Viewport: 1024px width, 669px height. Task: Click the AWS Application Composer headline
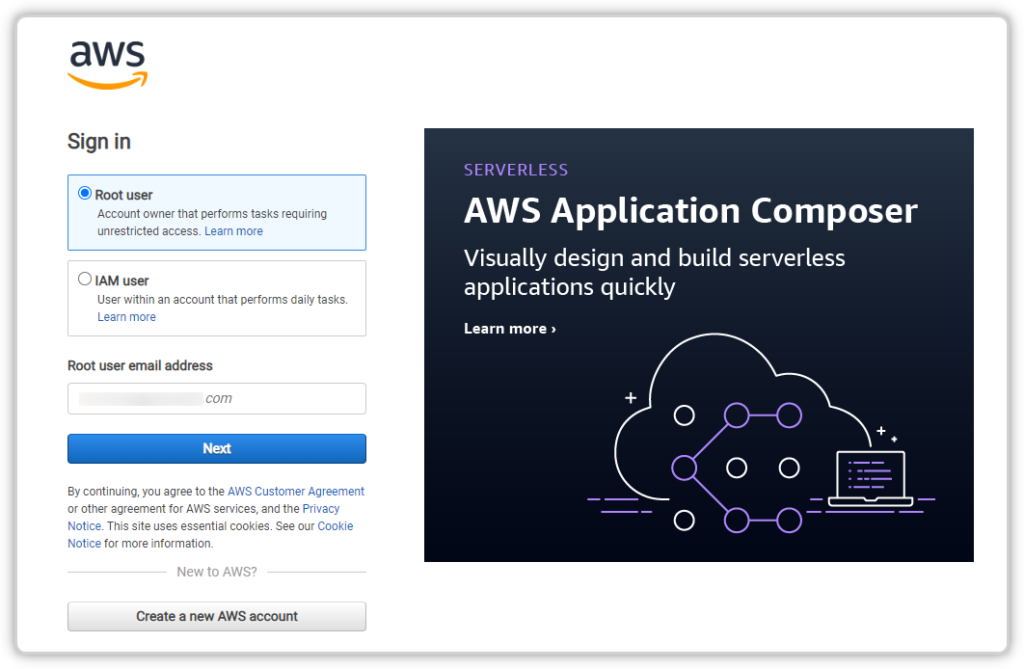pyautogui.click(x=690, y=211)
